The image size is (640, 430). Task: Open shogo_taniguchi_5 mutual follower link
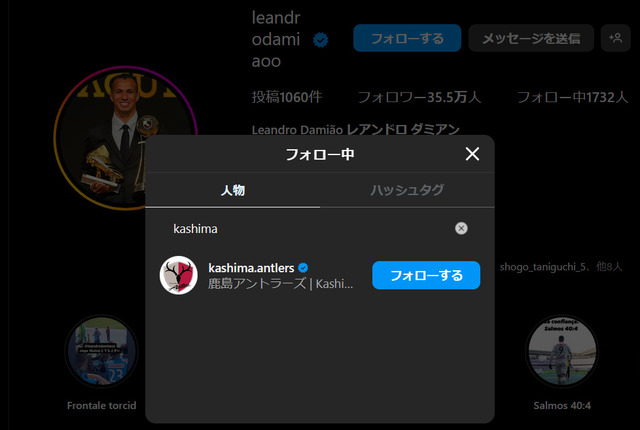[x=542, y=267]
